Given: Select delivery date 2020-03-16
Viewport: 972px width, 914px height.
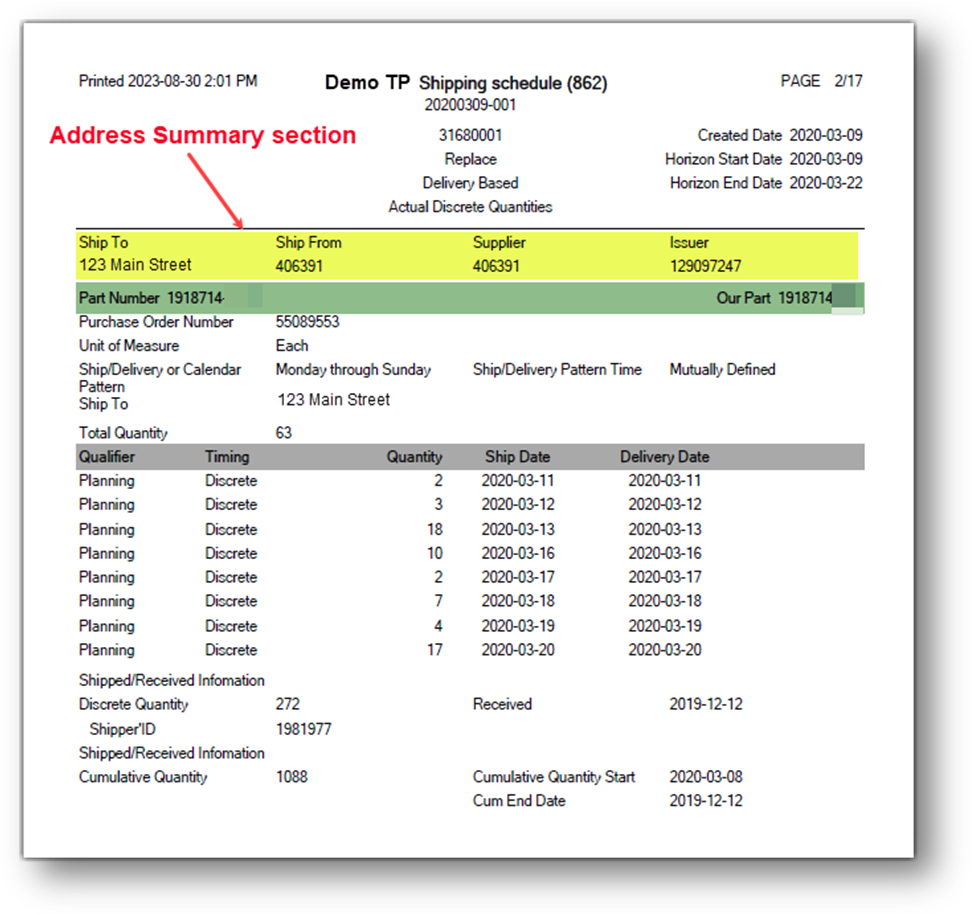Looking at the screenshot, I should [665, 553].
